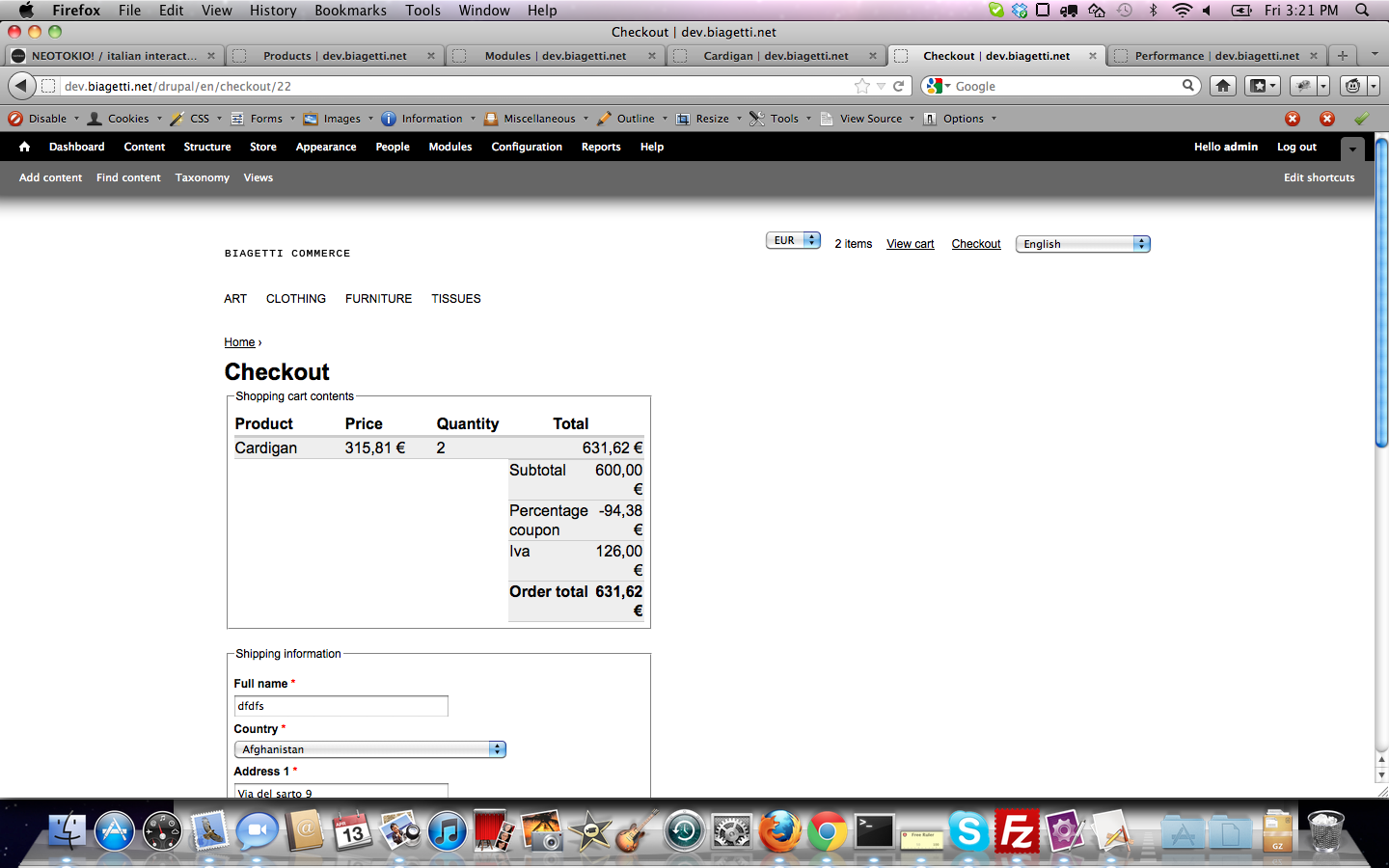This screenshot has height=868, width=1389.
Task: Click the Full name input field
Action: click(340, 705)
